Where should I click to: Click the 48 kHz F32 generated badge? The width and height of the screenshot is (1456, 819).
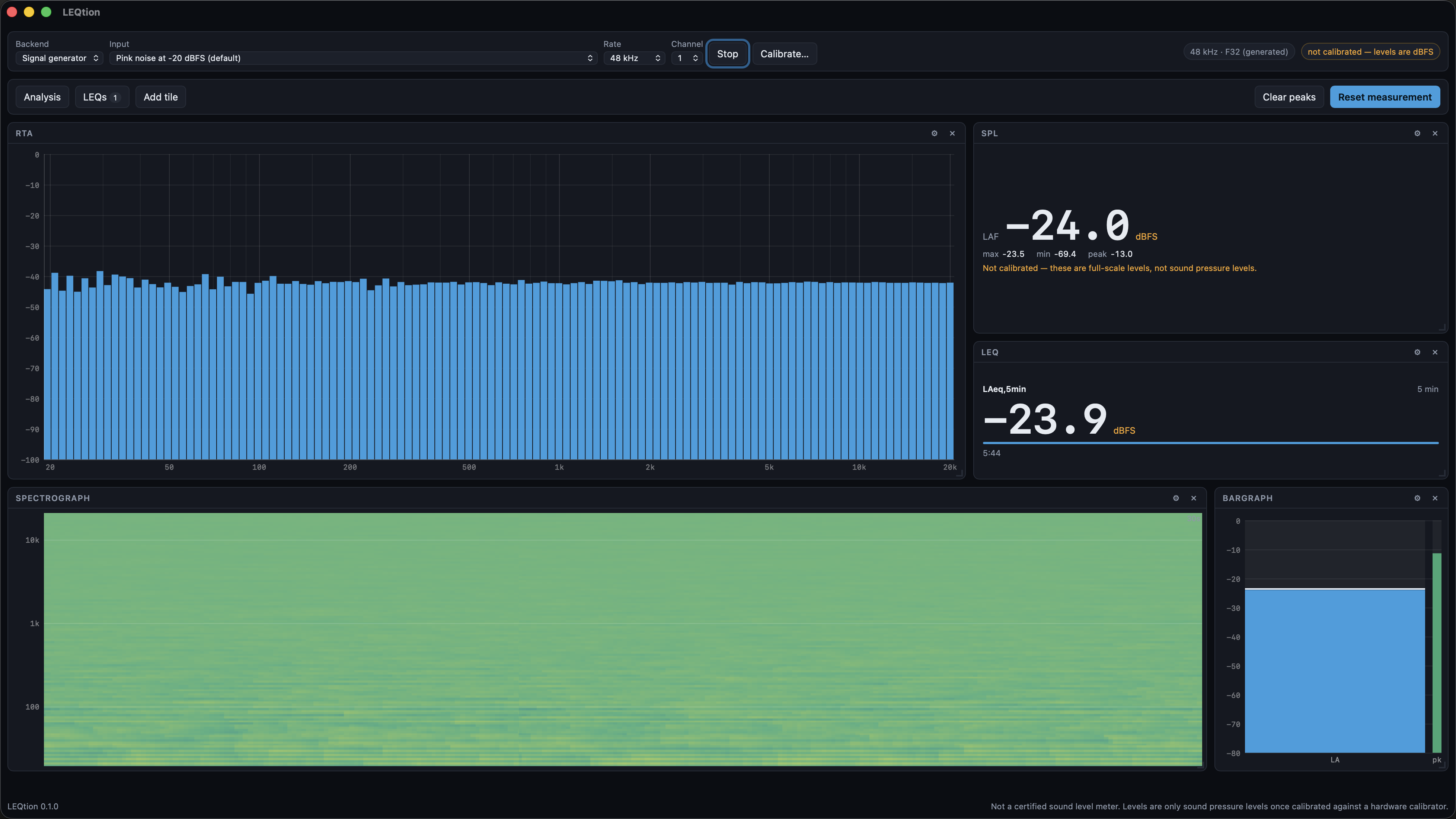1239,51
